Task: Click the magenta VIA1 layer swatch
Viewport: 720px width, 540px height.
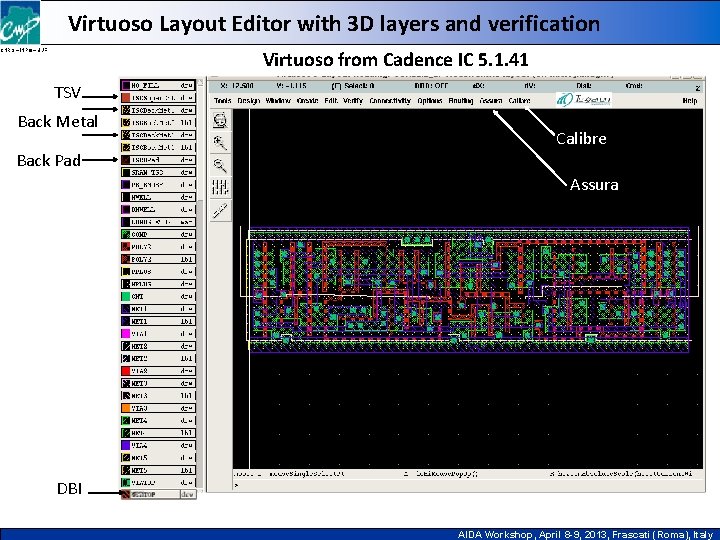Action: pos(125,334)
